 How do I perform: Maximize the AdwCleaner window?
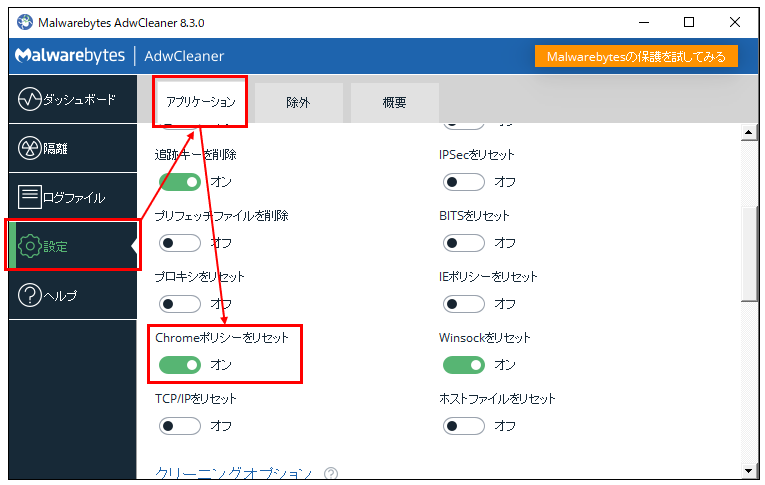click(689, 22)
